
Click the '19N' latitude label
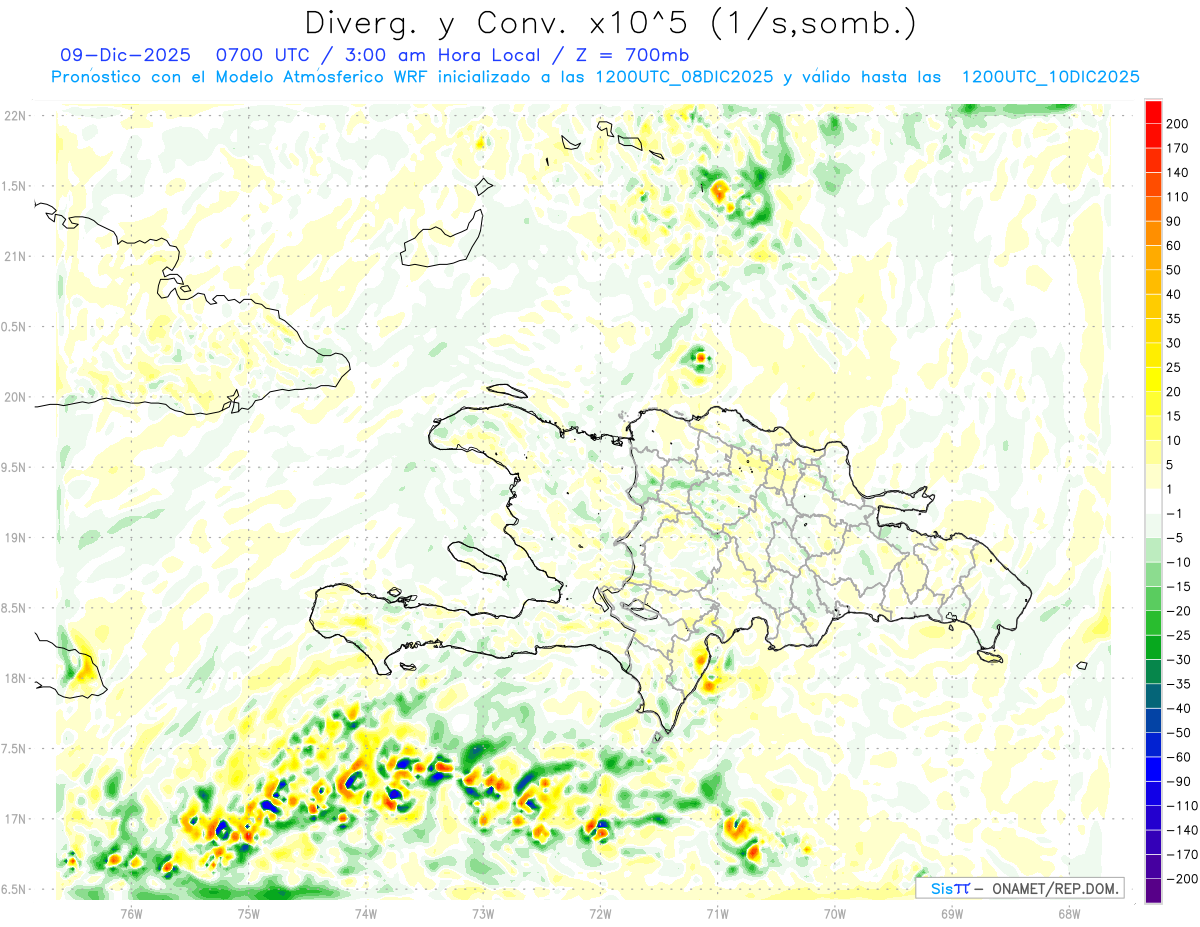point(15,538)
